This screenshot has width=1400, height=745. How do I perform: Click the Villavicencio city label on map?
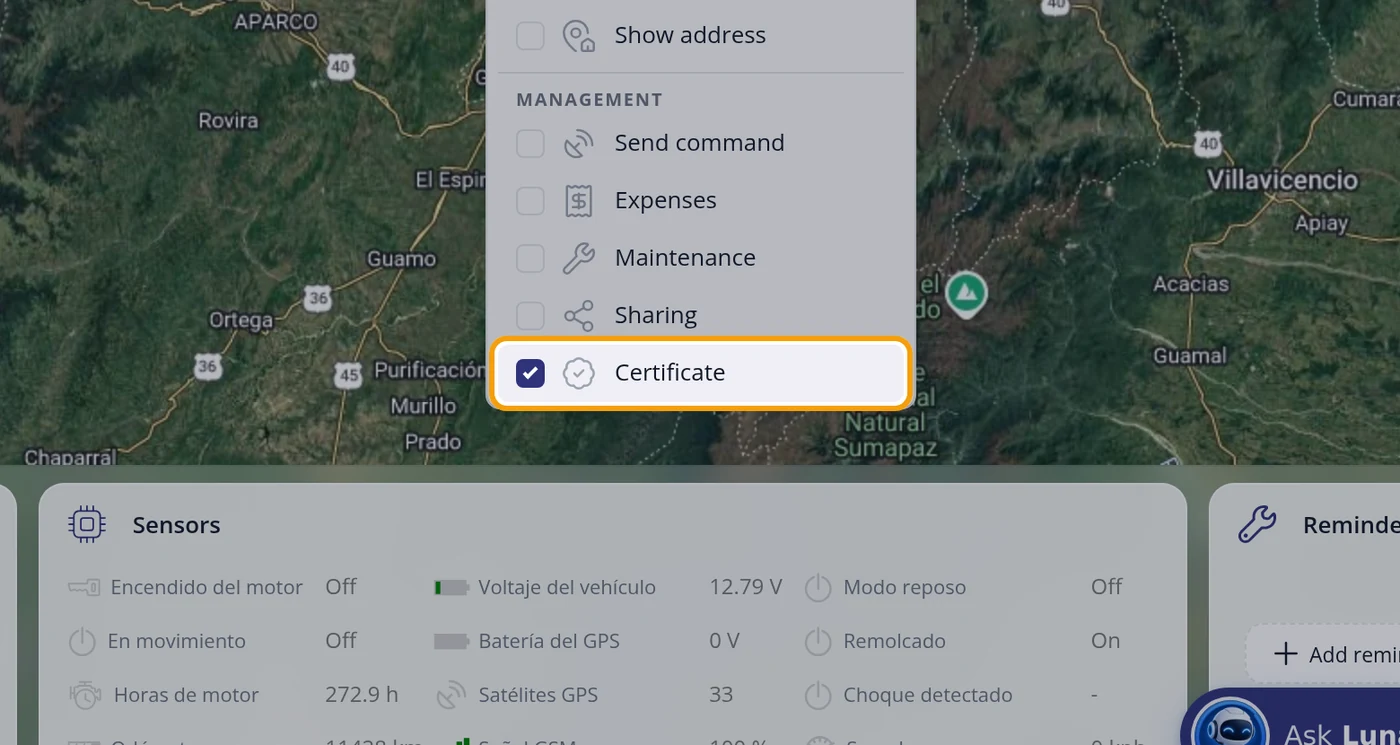tap(1282, 181)
